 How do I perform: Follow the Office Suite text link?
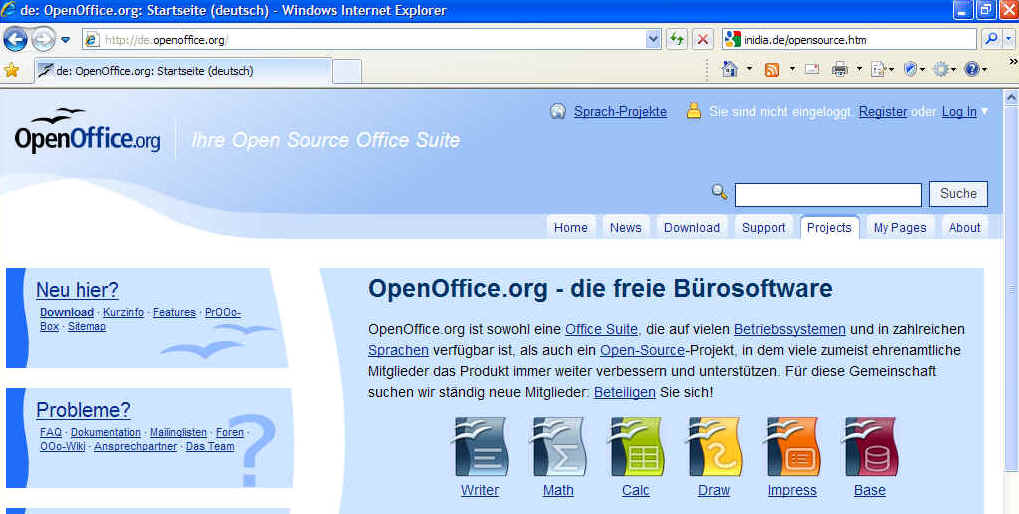601,329
